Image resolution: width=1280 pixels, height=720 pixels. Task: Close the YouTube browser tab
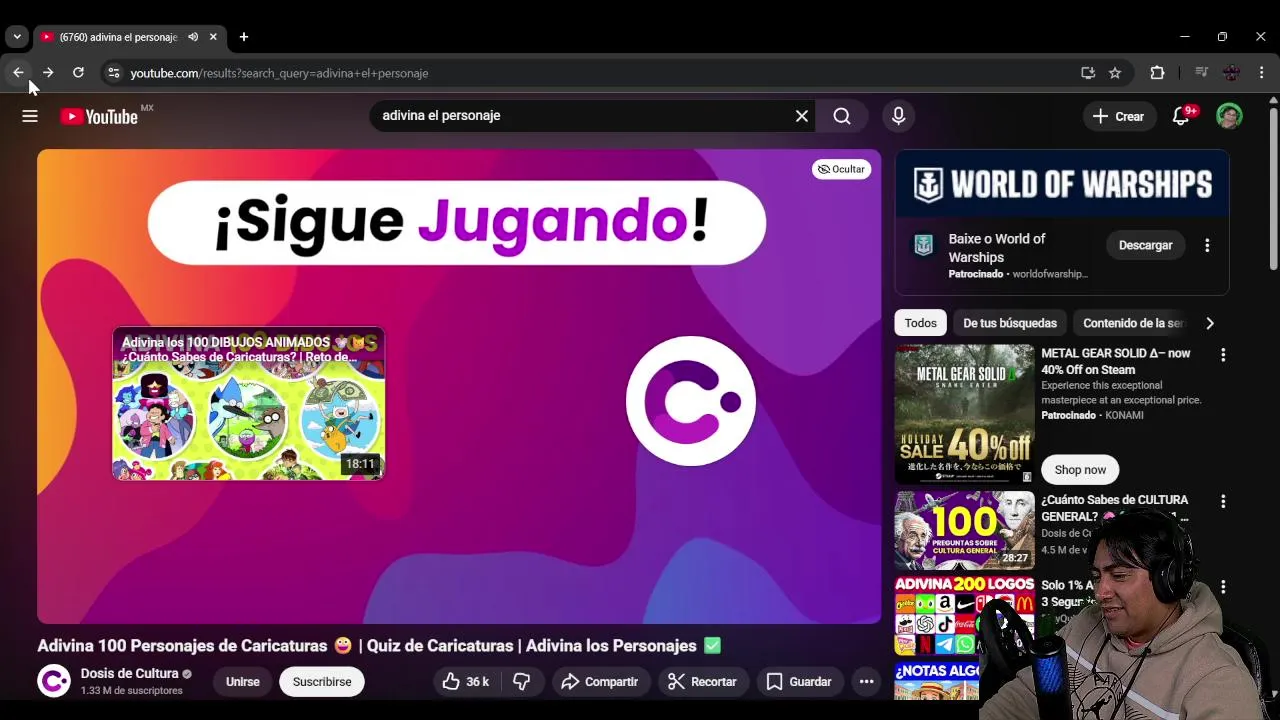(x=213, y=37)
